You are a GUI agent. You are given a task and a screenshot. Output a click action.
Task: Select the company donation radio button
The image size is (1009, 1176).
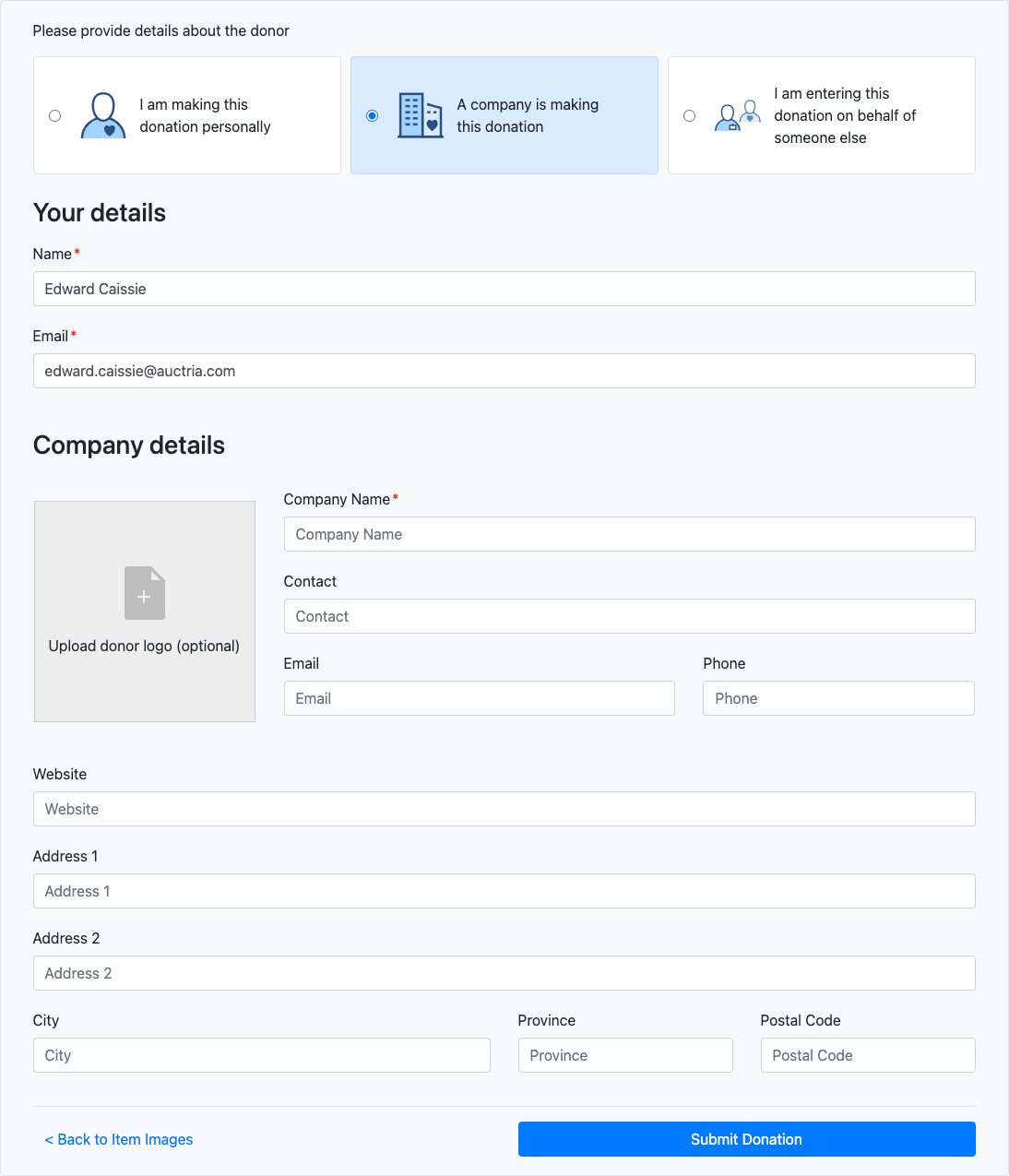(x=373, y=116)
